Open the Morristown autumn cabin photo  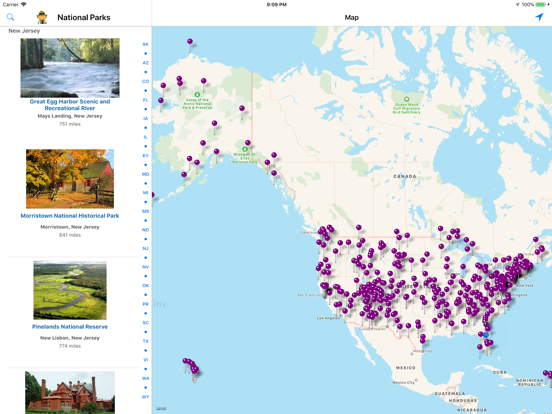[70, 179]
